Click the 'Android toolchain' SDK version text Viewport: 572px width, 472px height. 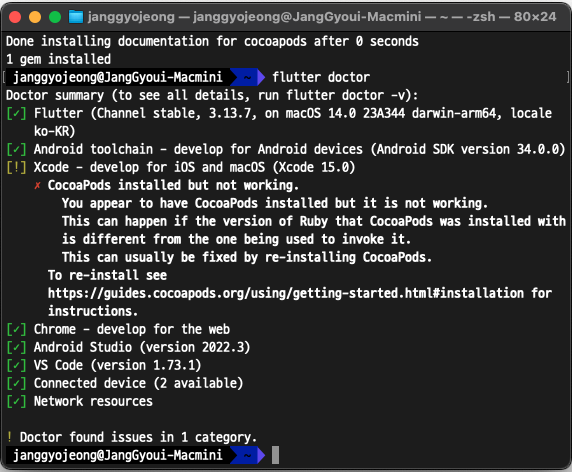click(299, 150)
